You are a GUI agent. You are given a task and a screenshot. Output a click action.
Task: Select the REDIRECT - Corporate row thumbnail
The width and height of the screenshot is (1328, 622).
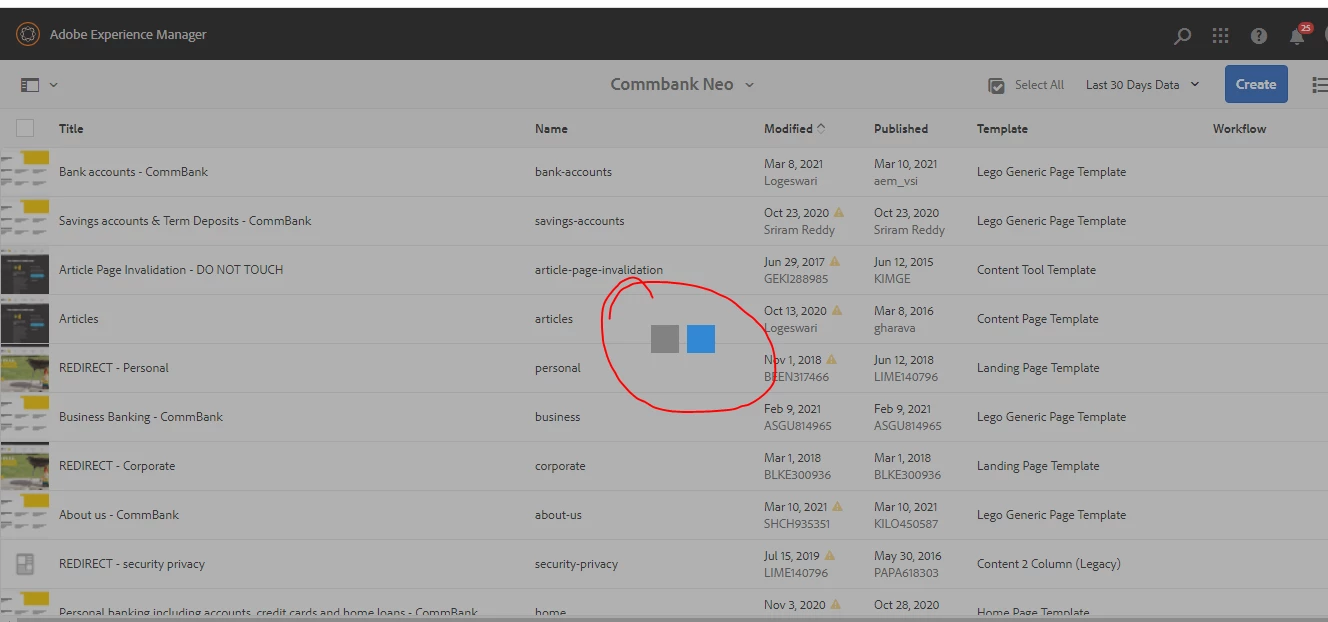[25, 466]
